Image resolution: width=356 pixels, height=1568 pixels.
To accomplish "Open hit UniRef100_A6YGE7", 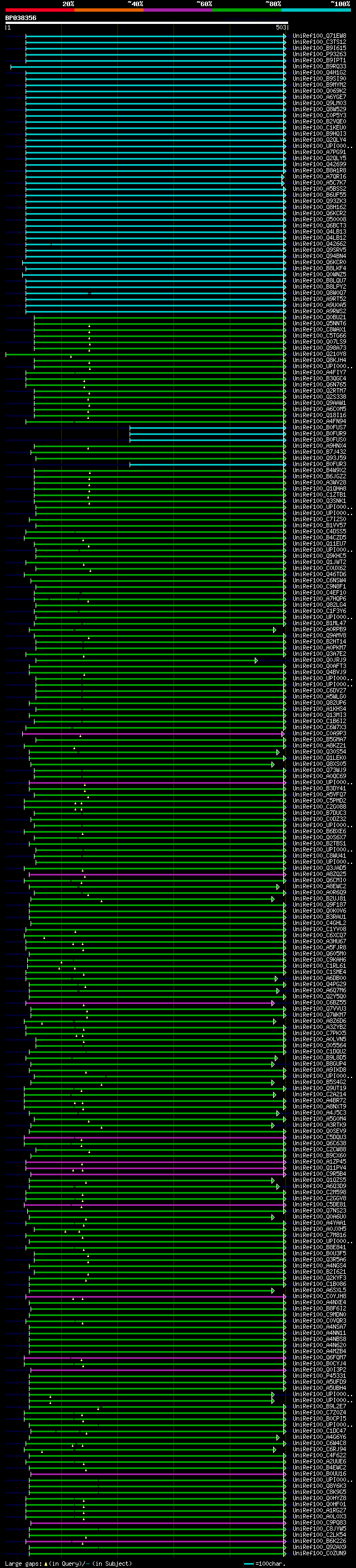I will (319, 97).
